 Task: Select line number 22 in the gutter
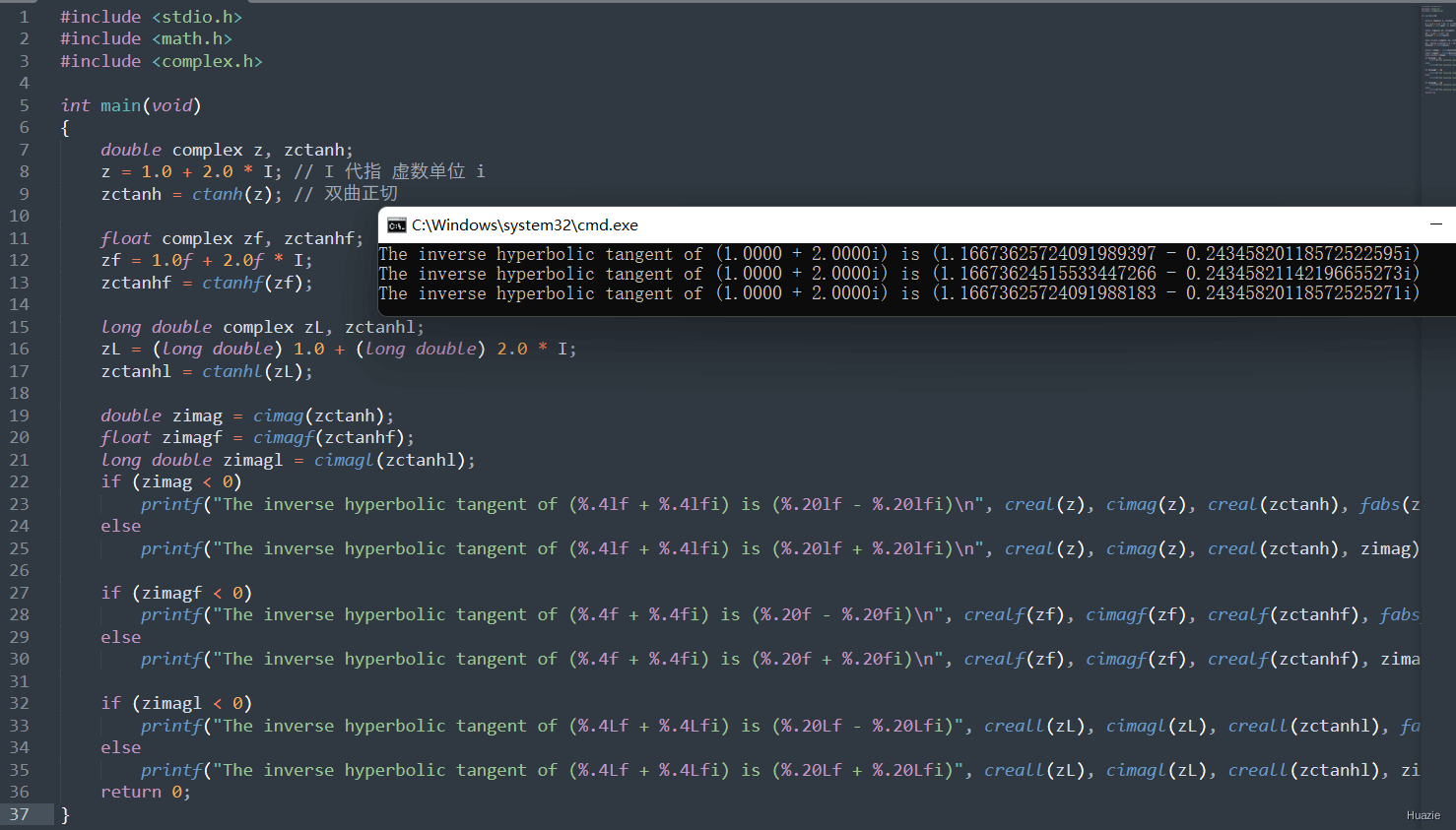[x=20, y=481]
